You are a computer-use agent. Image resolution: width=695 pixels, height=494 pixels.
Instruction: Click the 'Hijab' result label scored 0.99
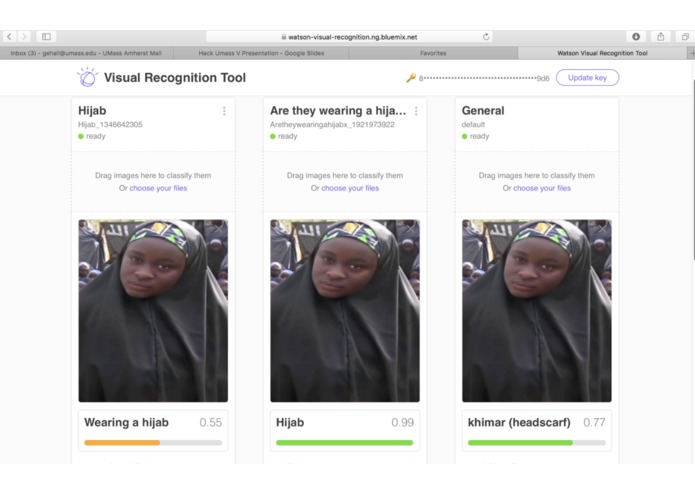click(290, 423)
